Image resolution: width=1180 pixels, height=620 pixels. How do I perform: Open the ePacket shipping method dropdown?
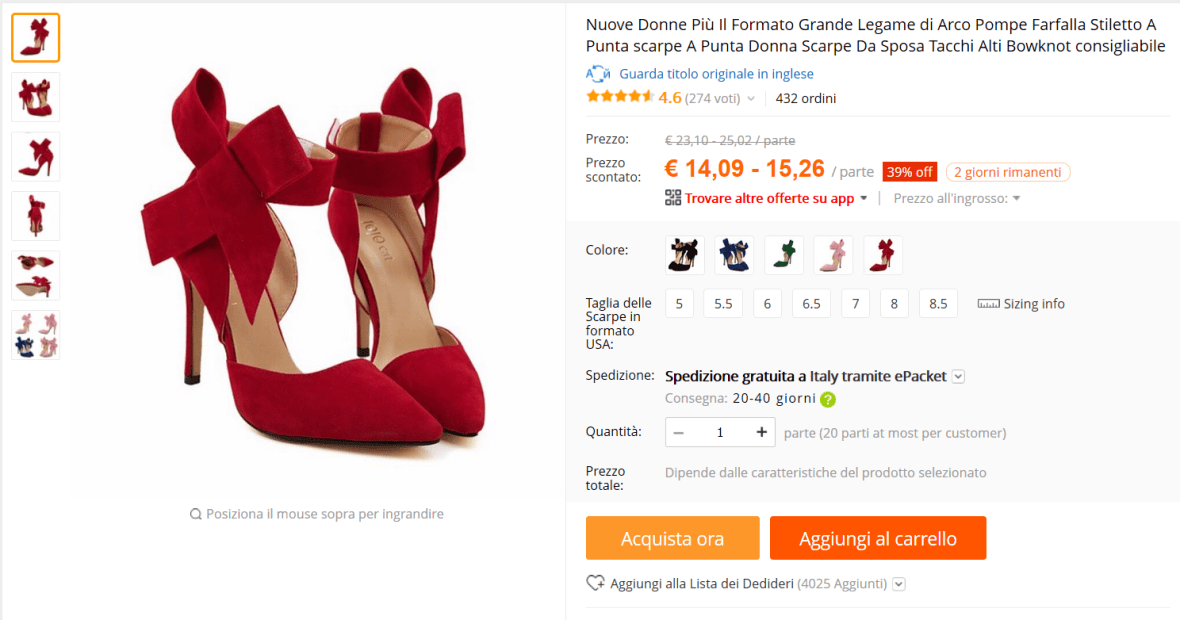pyautogui.click(x=958, y=377)
